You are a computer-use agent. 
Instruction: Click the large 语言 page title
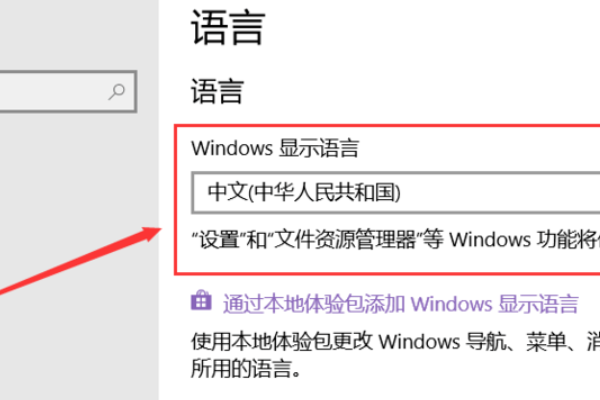228,28
